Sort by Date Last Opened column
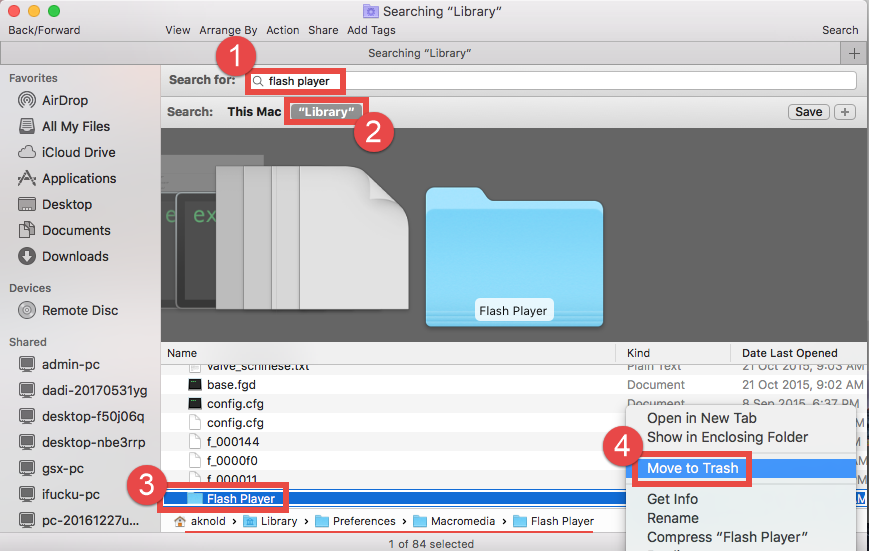The height and width of the screenshot is (551, 869). (x=798, y=353)
